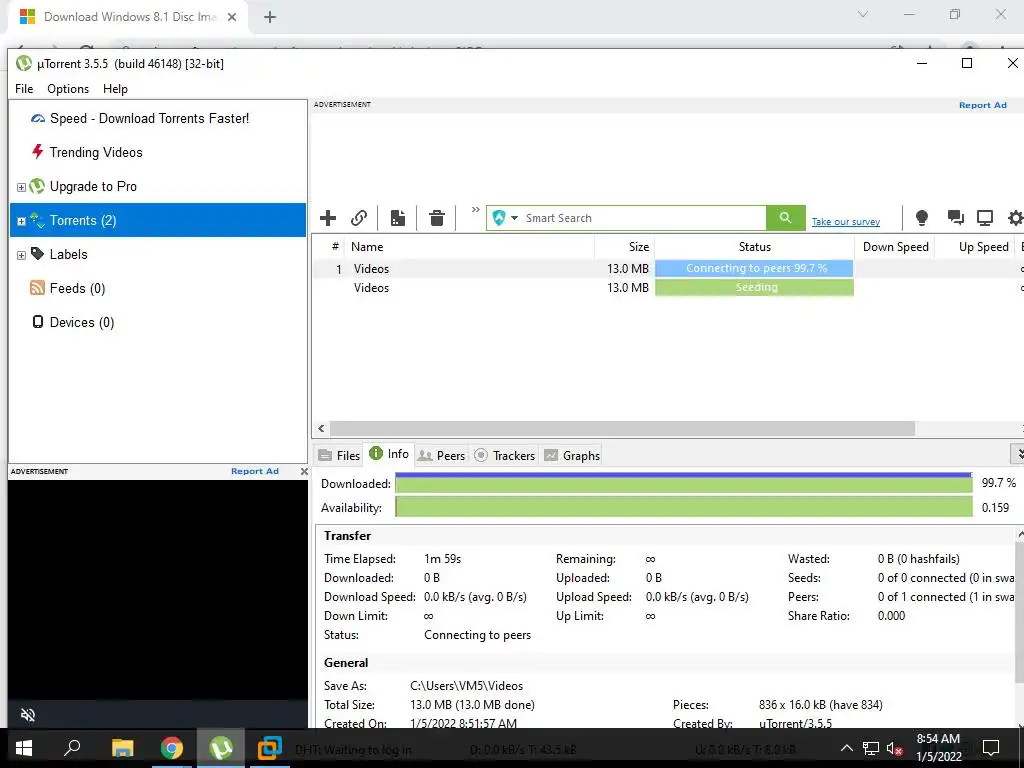The height and width of the screenshot is (768, 1024).
Task: Click the lightbulb icon in toolbar
Action: pos(921,218)
